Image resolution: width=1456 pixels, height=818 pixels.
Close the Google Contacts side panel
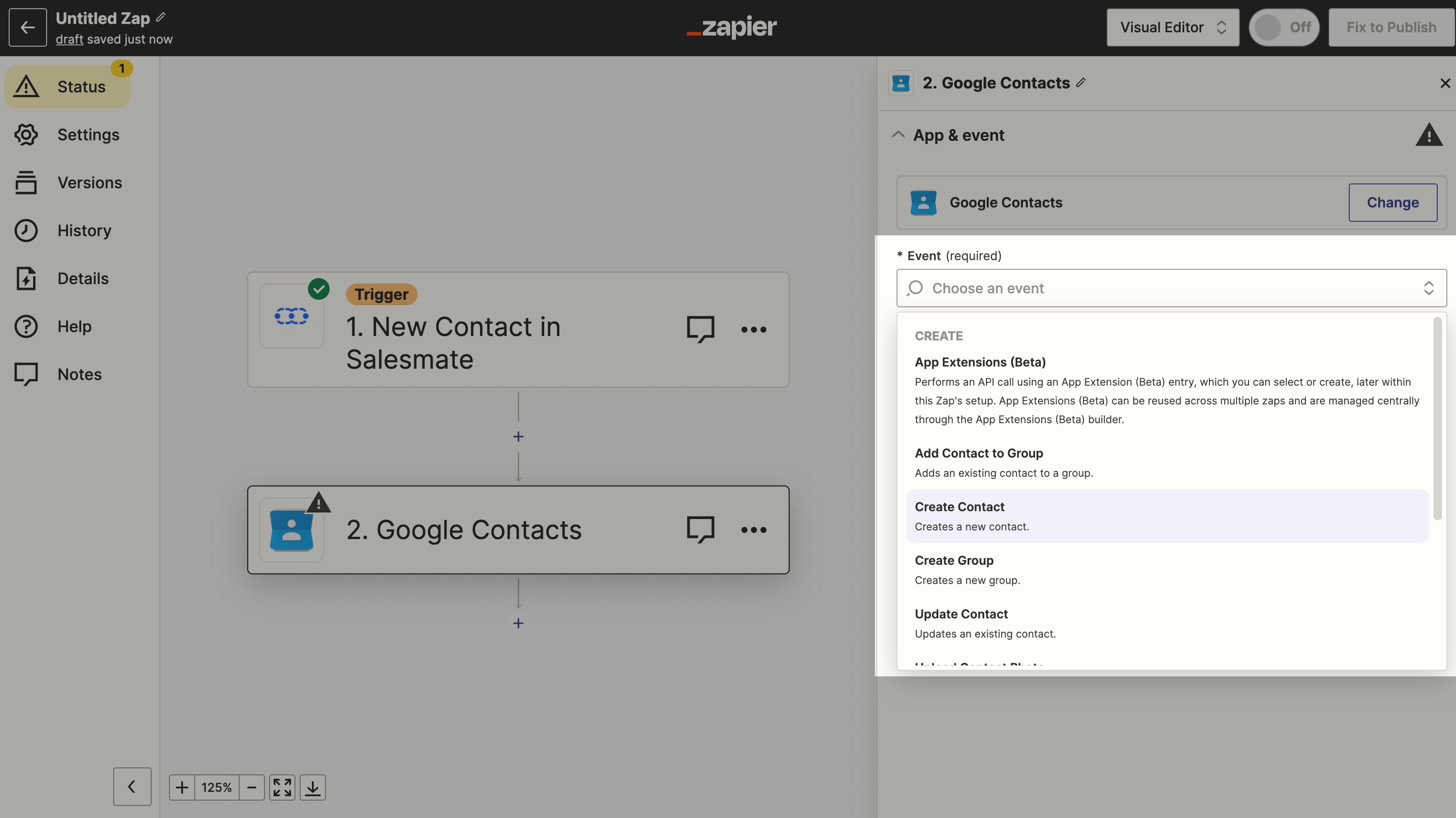click(x=1445, y=83)
